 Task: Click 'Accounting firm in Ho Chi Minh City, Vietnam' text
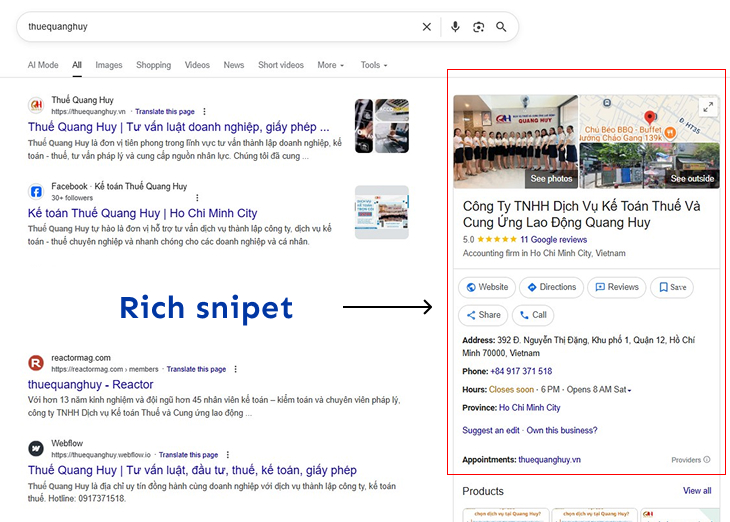click(x=544, y=253)
